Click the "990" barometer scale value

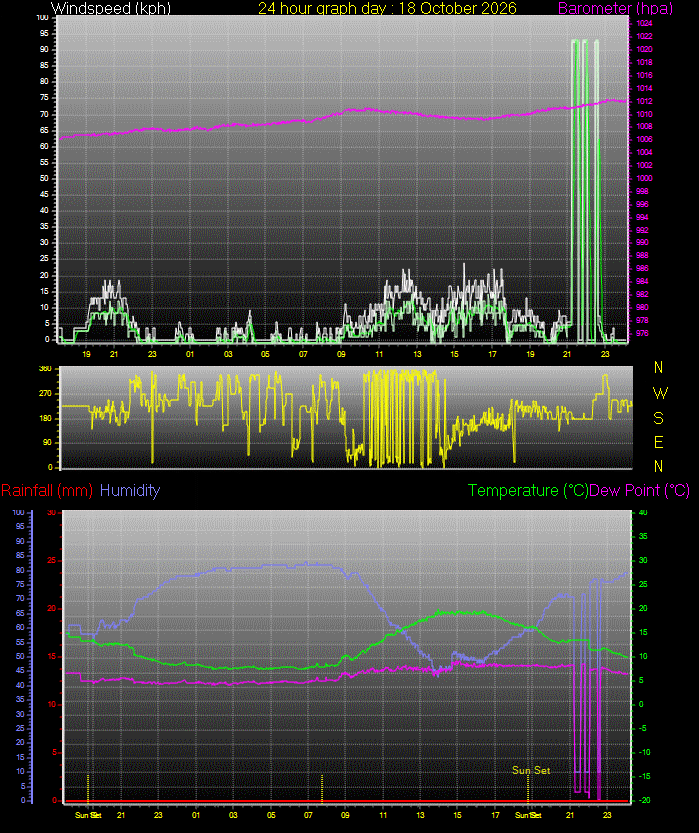click(642, 242)
